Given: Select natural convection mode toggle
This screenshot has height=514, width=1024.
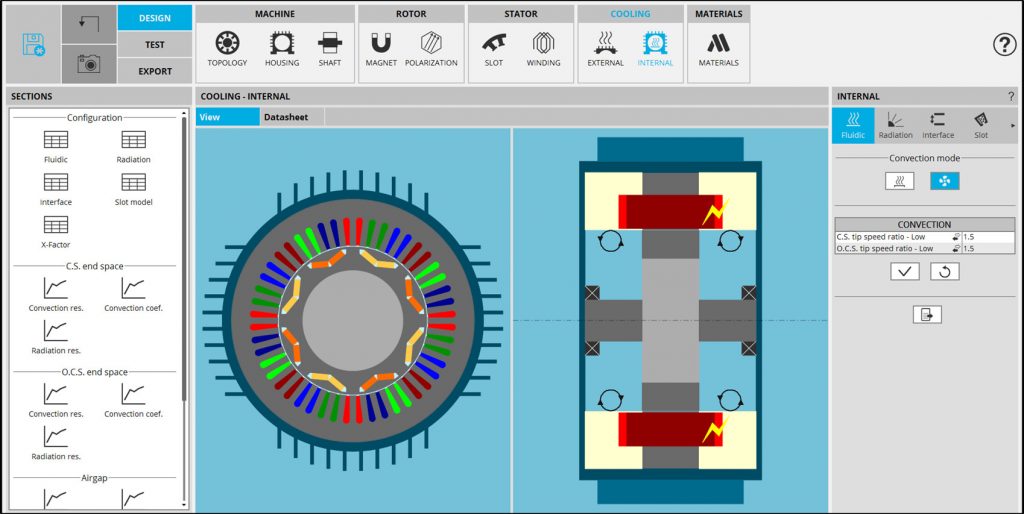Looking at the screenshot, I should (899, 181).
